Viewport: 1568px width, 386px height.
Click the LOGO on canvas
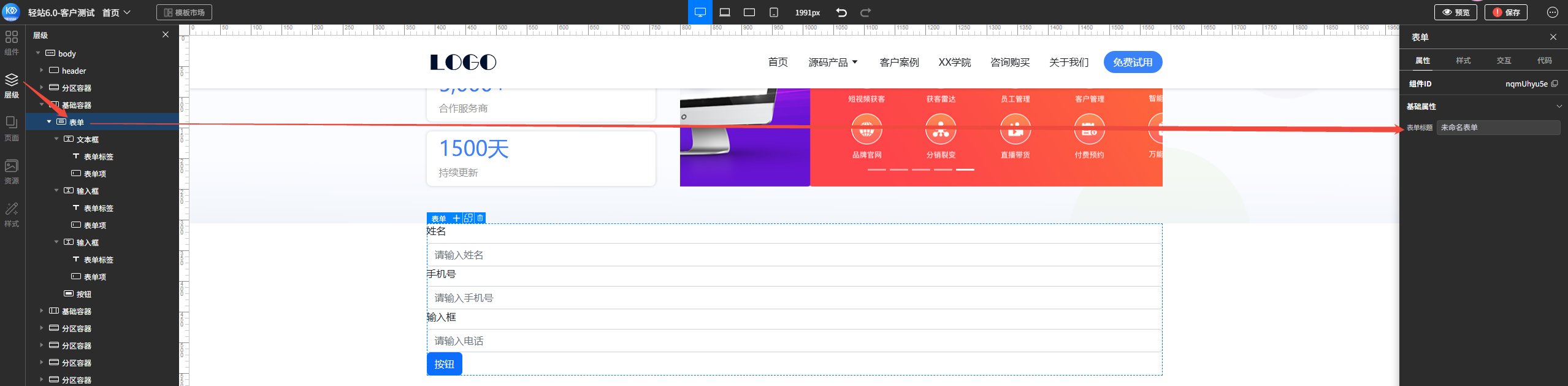pos(463,62)
